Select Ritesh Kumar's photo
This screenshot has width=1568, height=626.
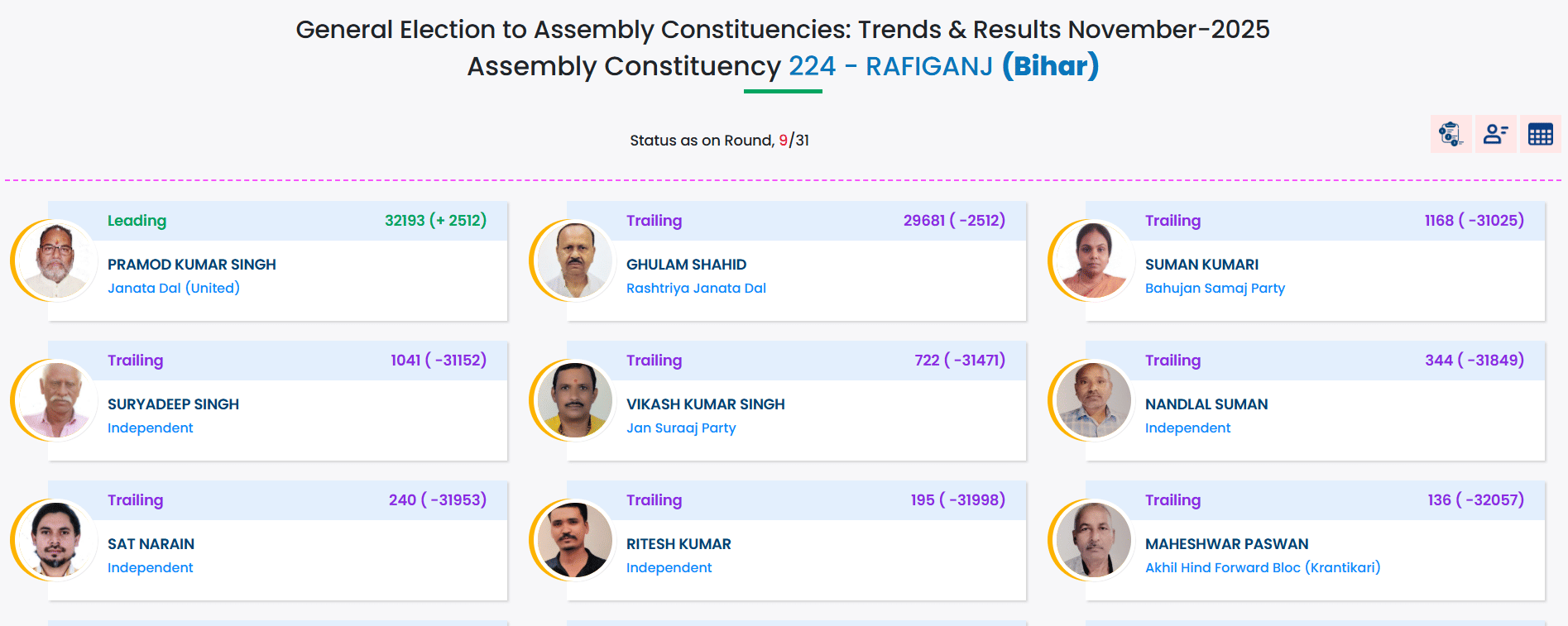coord(574,540)
